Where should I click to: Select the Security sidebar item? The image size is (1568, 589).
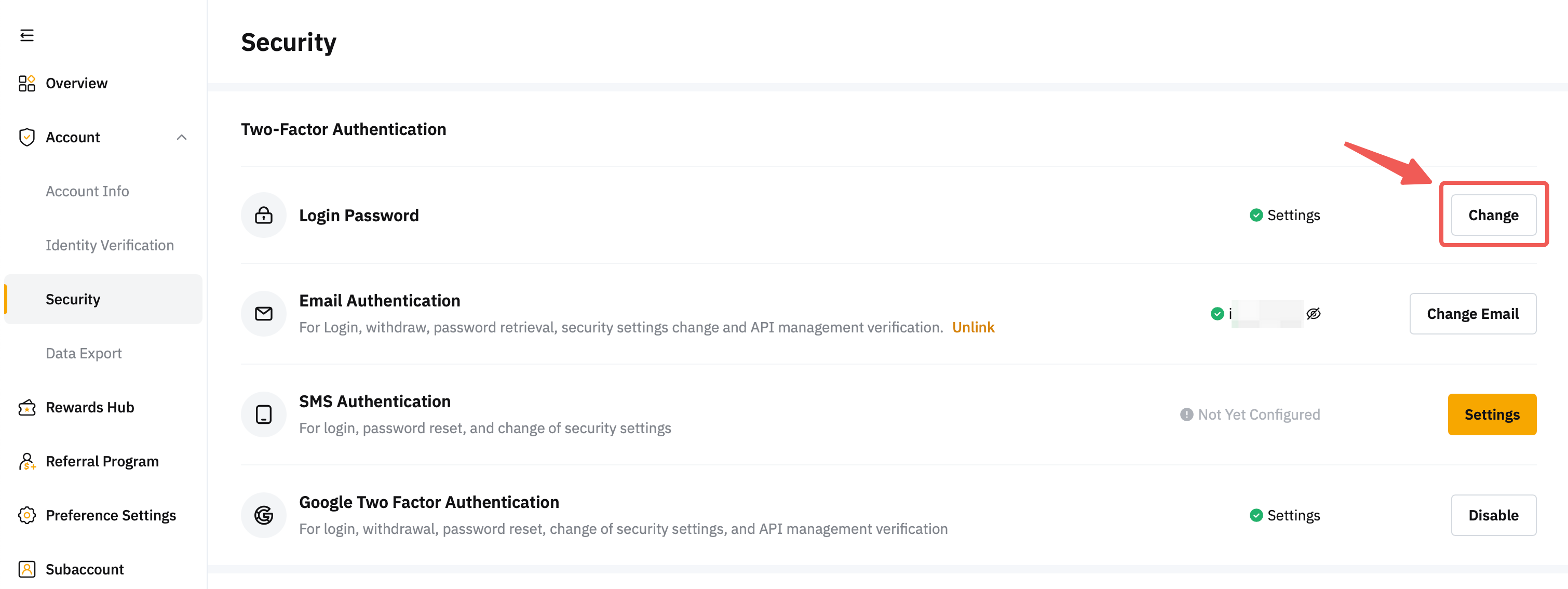tap(73, 300)
